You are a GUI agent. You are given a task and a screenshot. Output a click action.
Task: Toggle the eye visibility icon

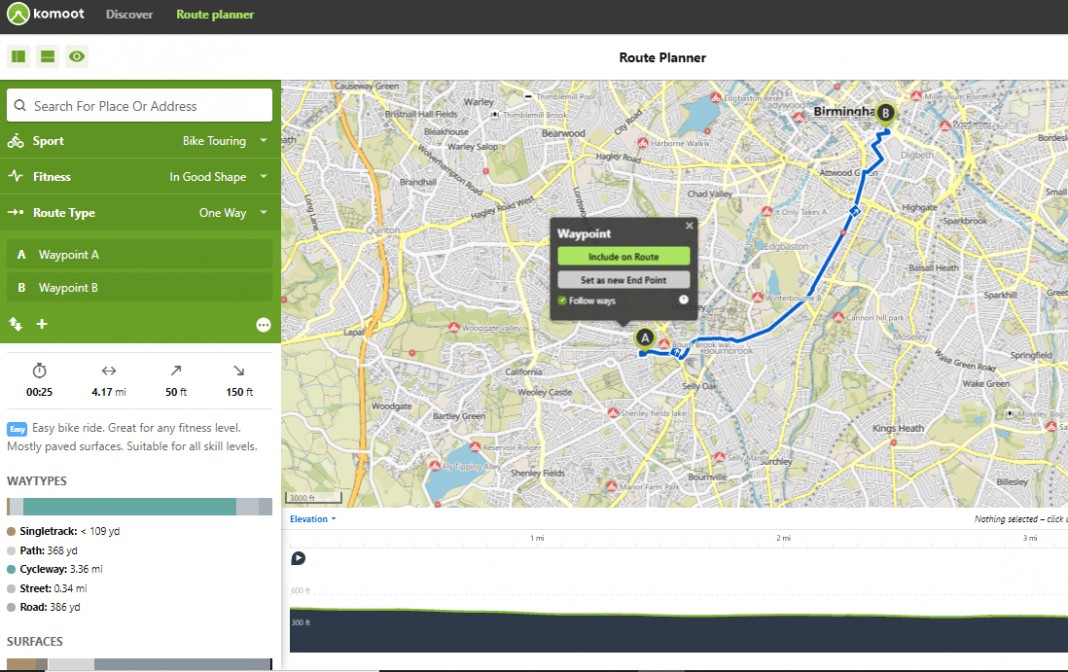77,57
